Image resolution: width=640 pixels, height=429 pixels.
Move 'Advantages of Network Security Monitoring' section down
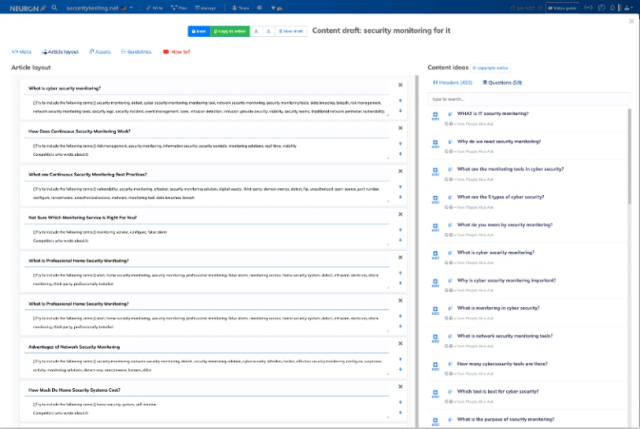click(x=400, y=369)
